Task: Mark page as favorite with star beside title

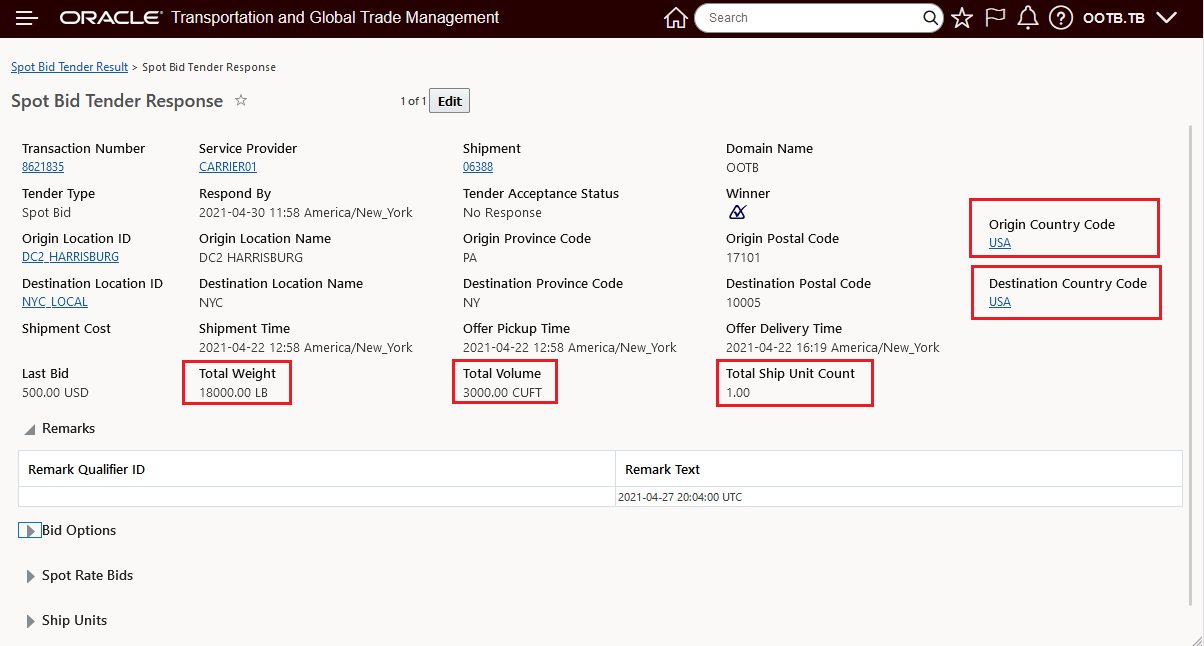Action: pyautogui.click(x=241, y=101)
